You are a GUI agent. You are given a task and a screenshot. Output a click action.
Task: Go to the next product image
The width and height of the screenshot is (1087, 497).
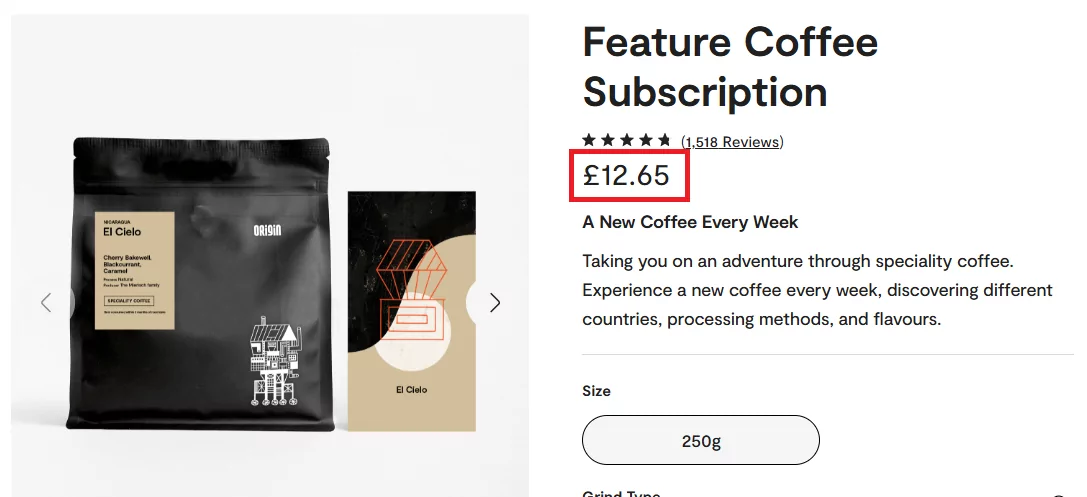pyautogui.click(x=494, y=302)
